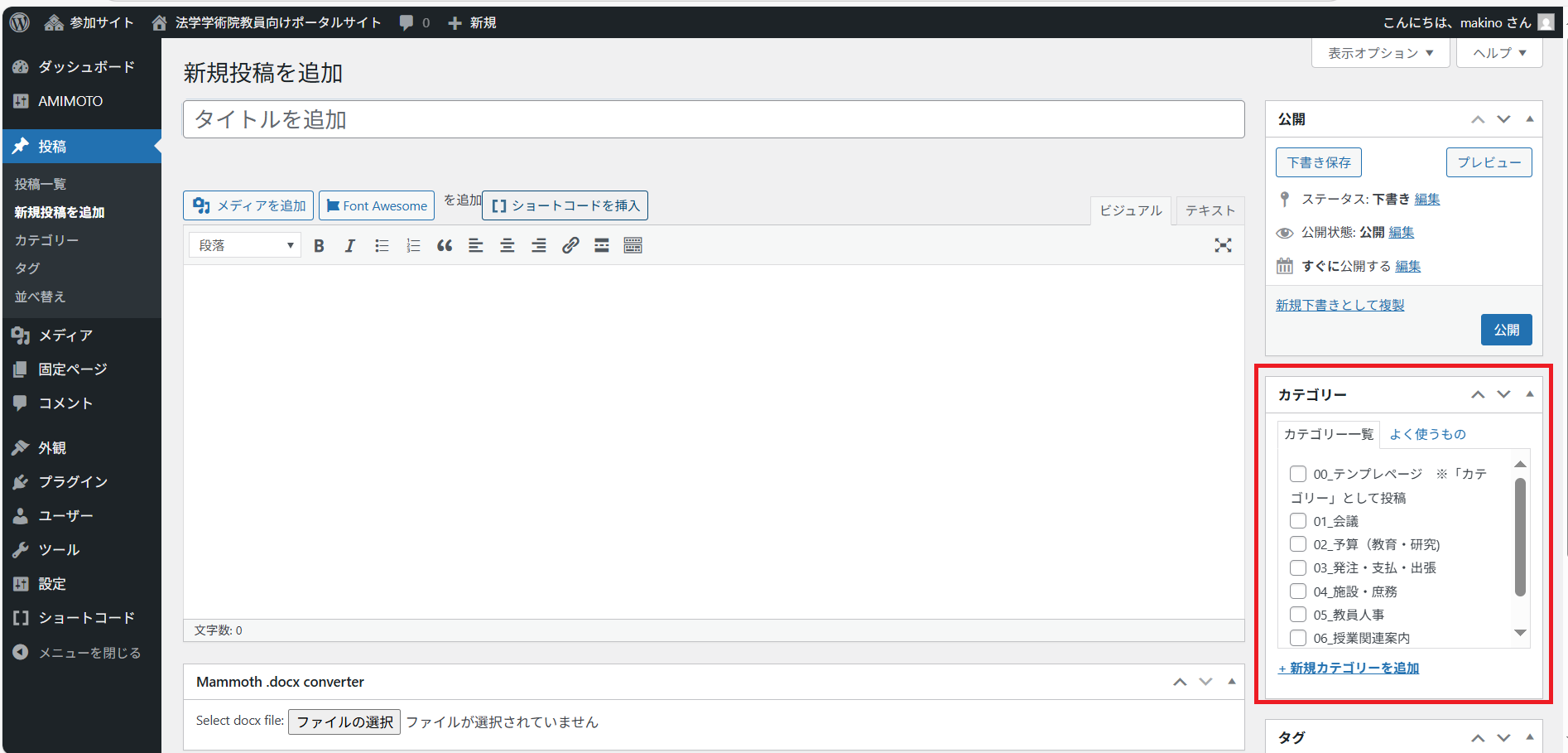
Task: Tick the 05_教員人事 category checkbox
Action: point(1298,615)
